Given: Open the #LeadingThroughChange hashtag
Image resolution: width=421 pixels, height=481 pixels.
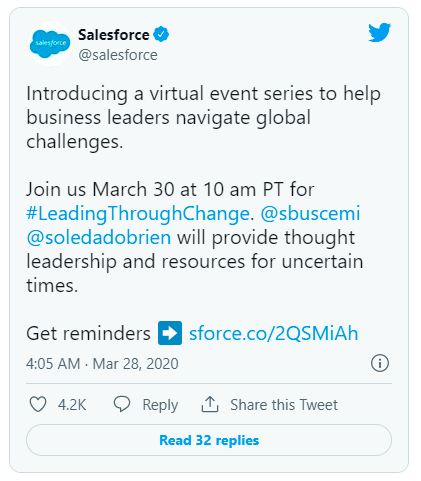Looking at the screenshot, I should click(138, 213).
